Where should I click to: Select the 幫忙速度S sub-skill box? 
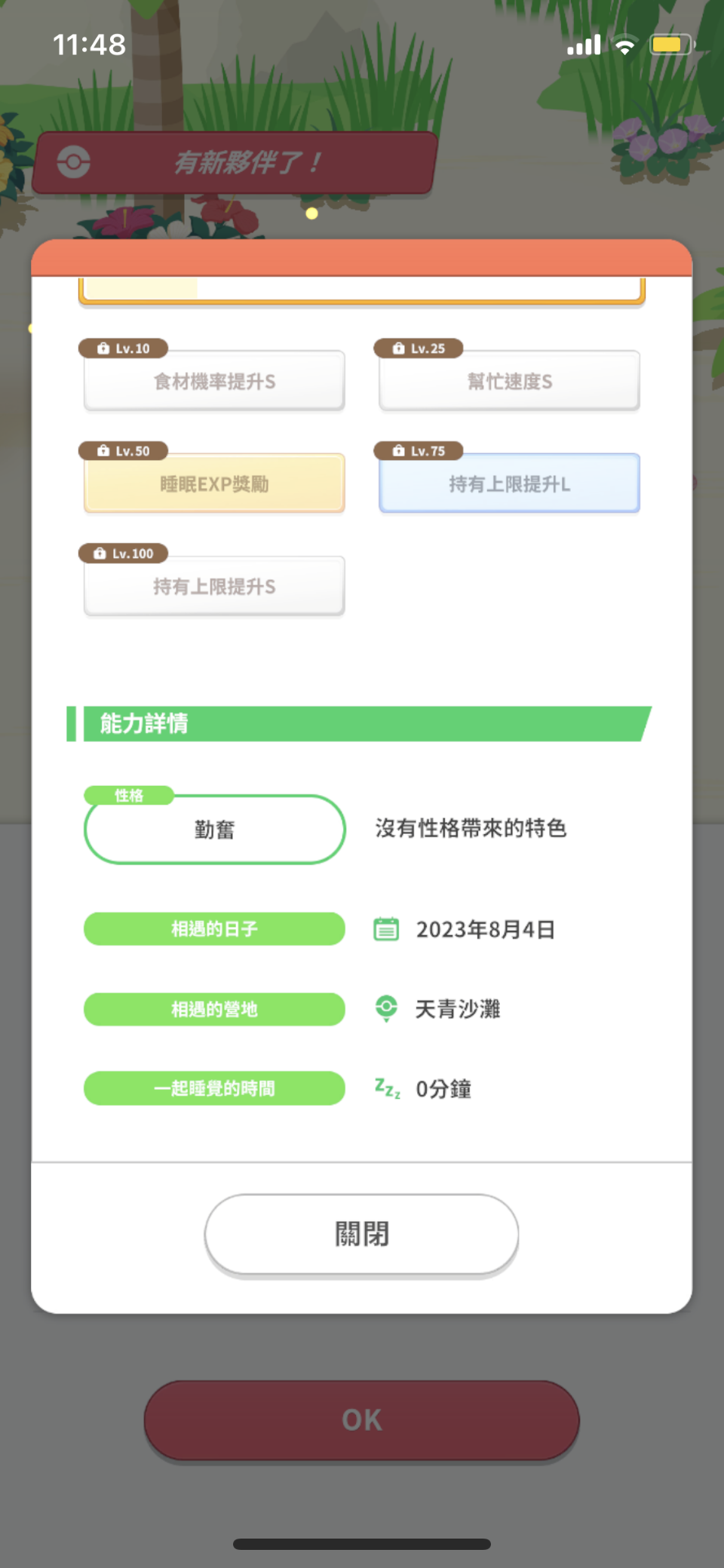pos(510,381)
